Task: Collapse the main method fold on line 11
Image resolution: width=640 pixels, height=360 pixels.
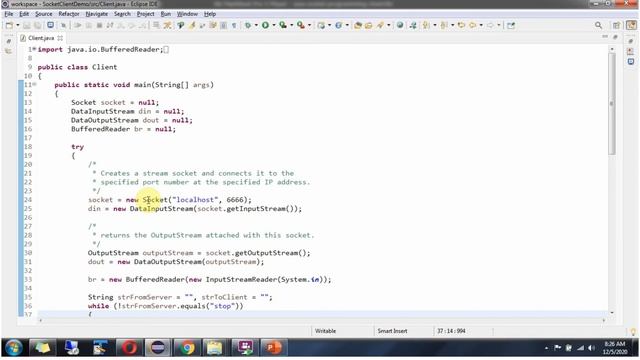Action: point(35,84)
